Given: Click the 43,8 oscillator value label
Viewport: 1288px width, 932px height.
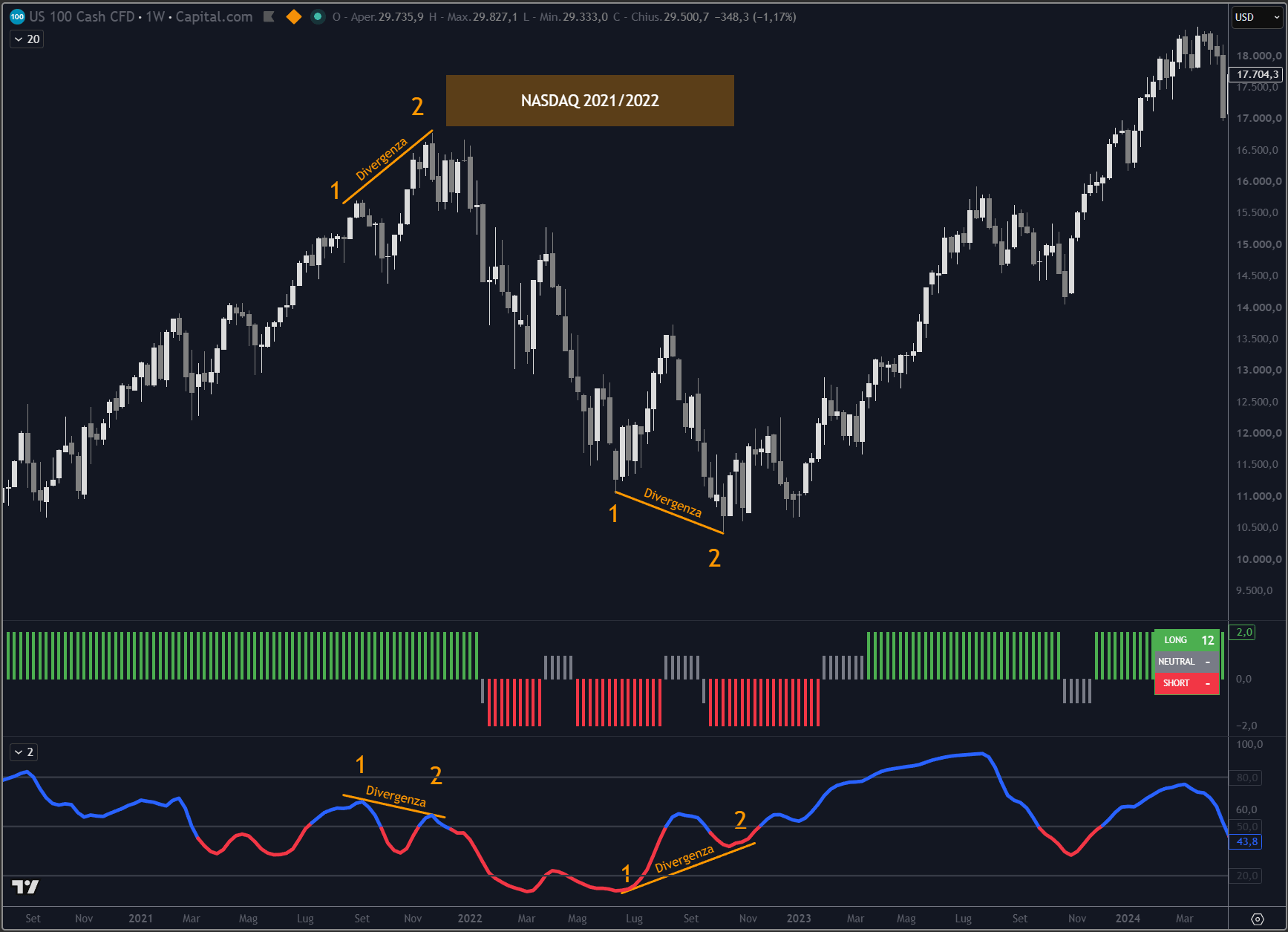Looking at the screenshot, I should coord(1246,841).
